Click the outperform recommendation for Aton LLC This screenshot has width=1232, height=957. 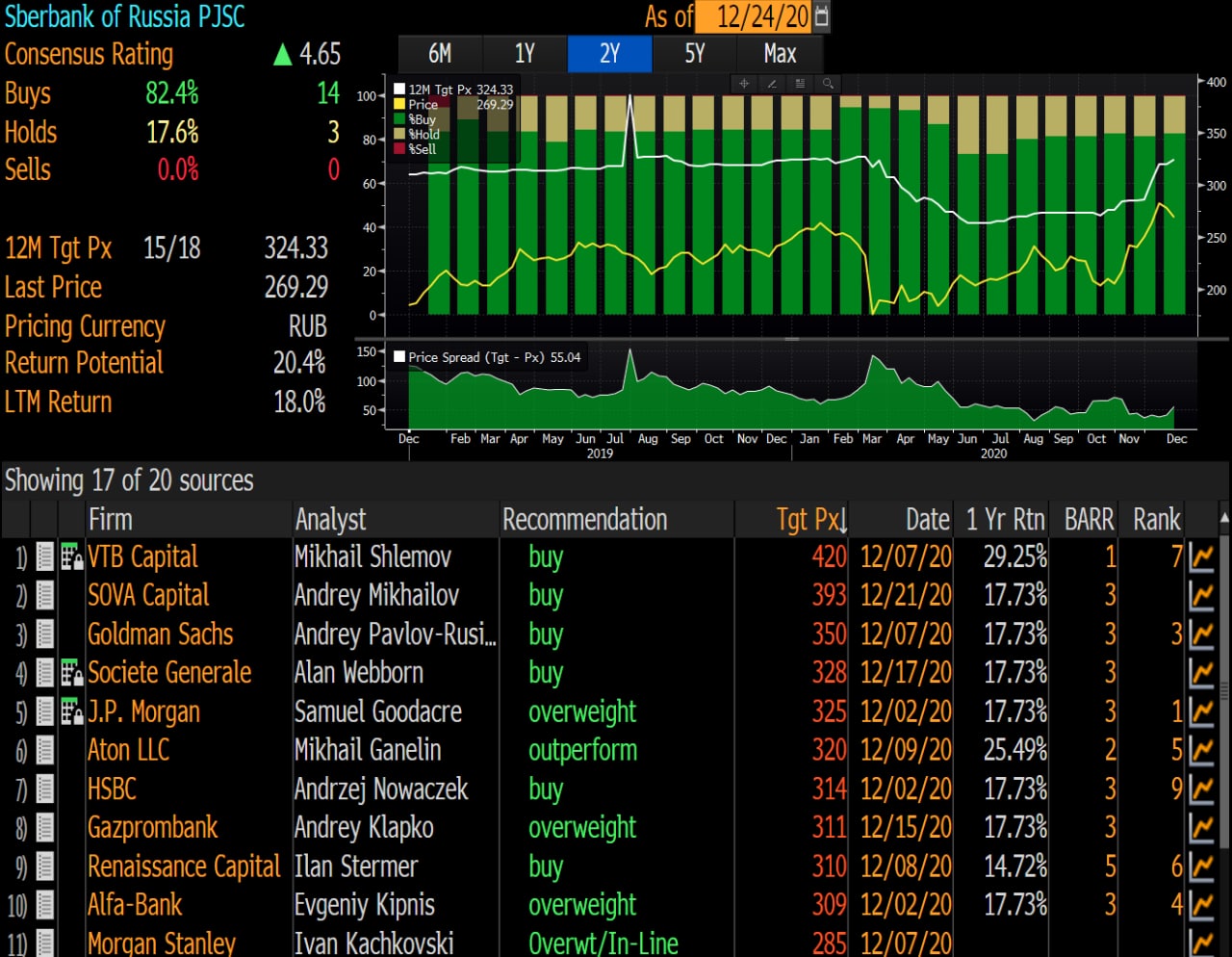(582, 750)
